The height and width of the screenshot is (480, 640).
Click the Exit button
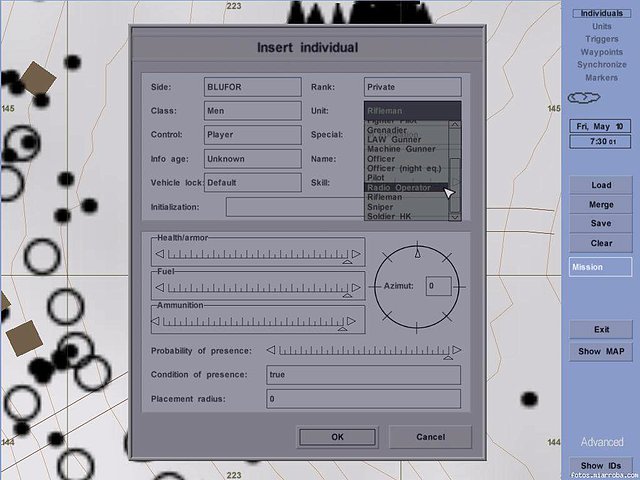pos(601,330)
